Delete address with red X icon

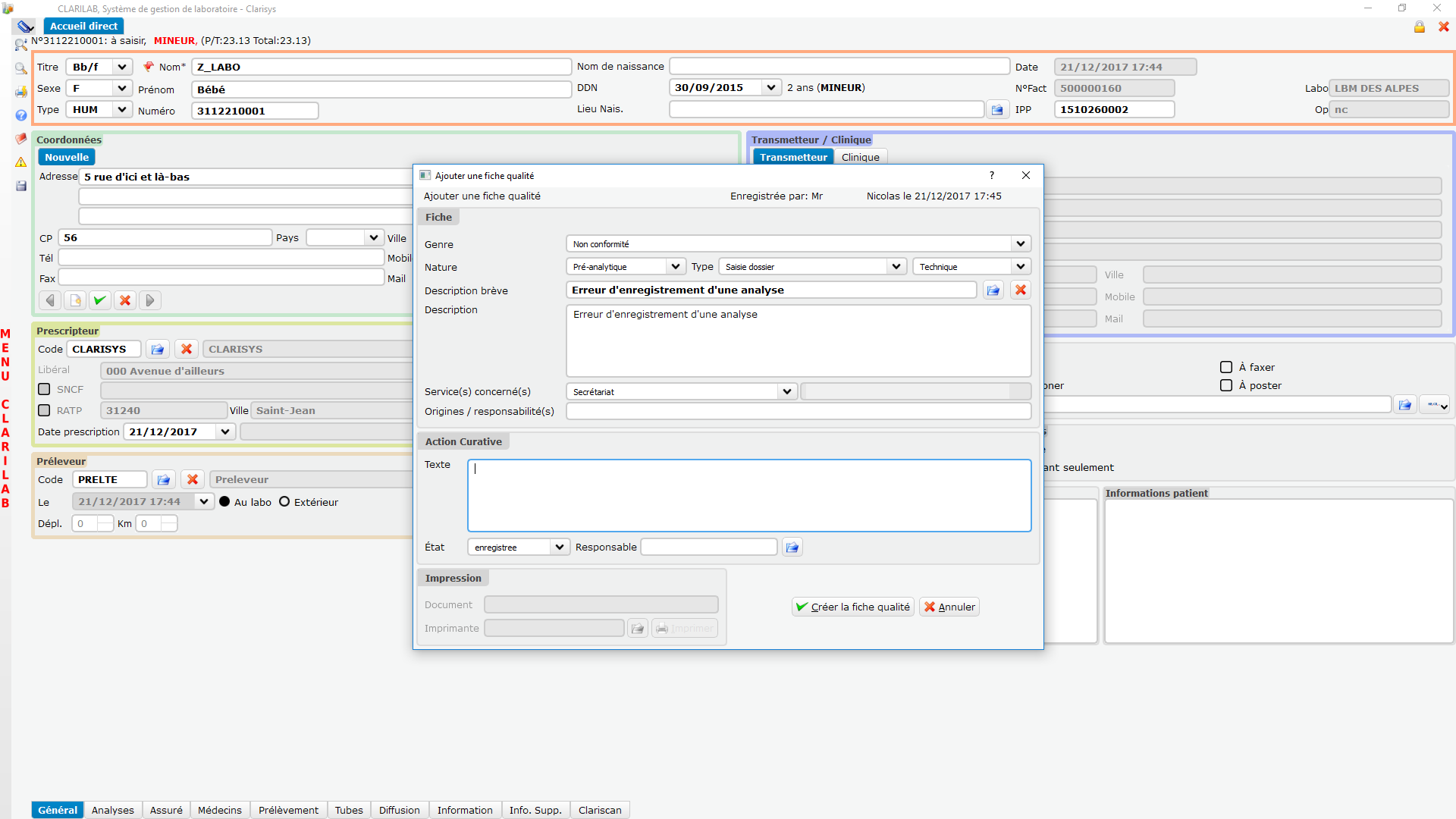tap(125, 300)
